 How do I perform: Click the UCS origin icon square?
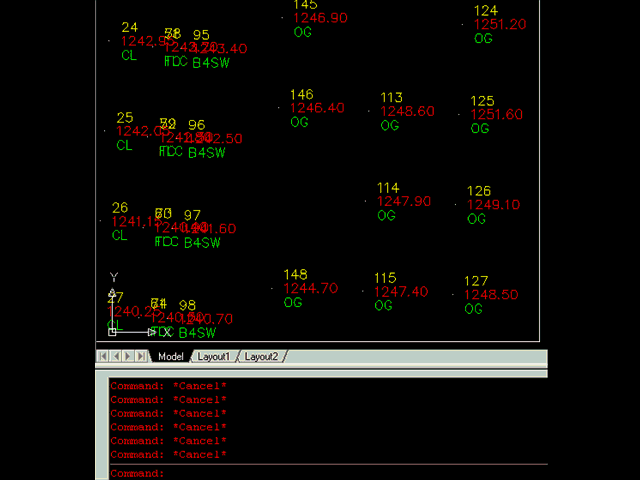tap(112, 332)
